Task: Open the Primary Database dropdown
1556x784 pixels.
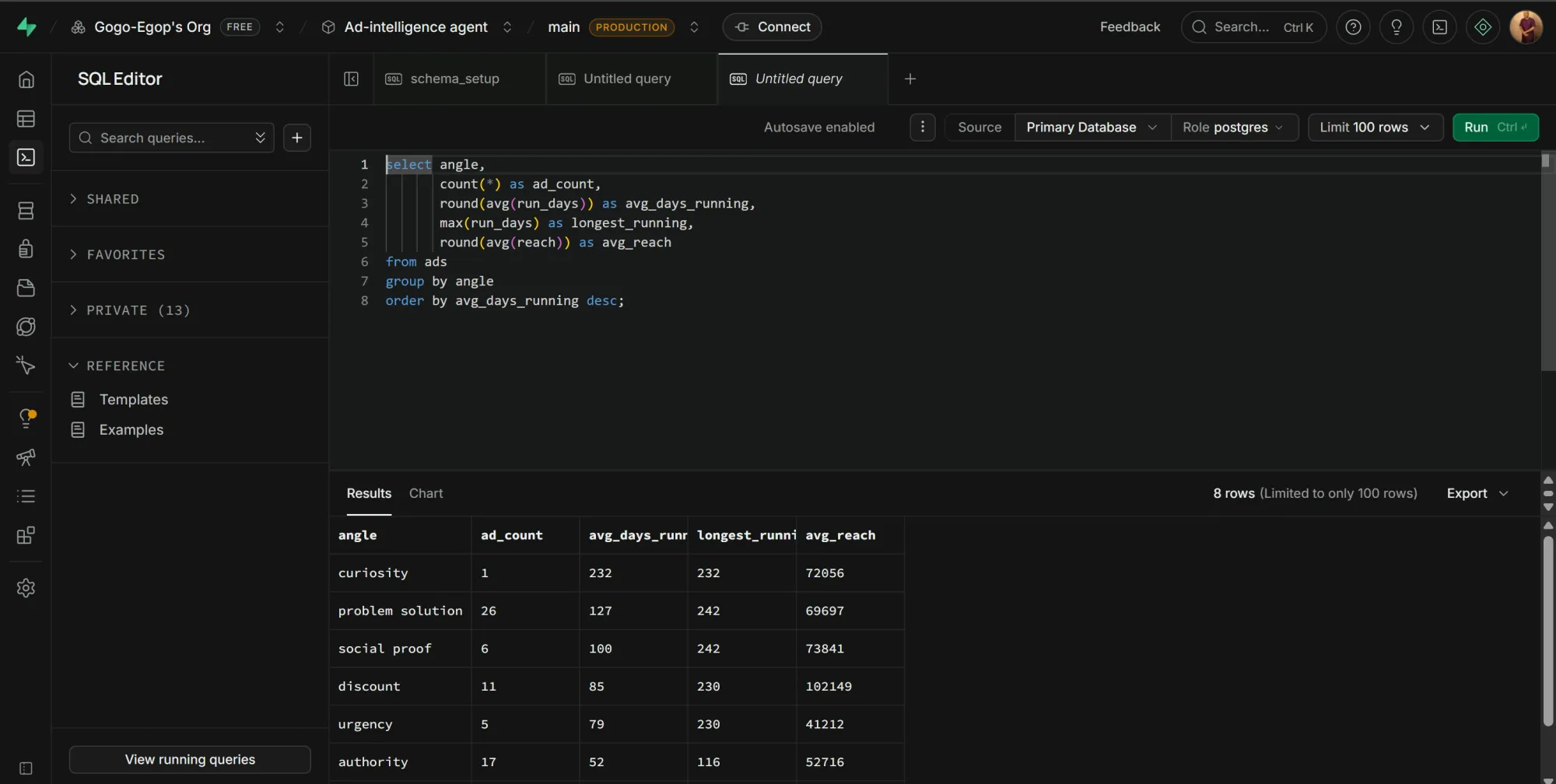Action: click(1092, 128)
